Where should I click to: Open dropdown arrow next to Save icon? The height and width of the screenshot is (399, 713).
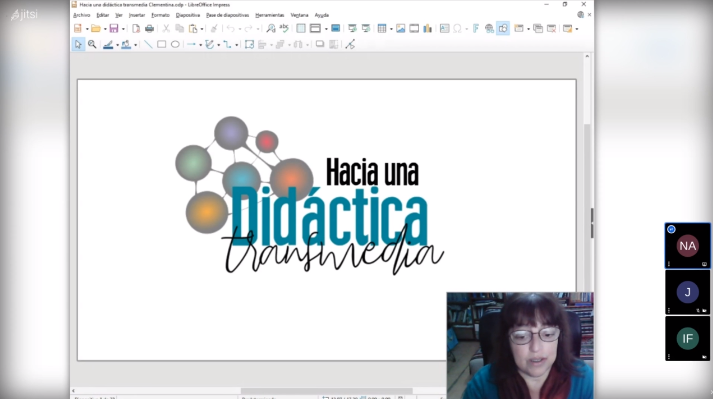(x=123, y=29)
